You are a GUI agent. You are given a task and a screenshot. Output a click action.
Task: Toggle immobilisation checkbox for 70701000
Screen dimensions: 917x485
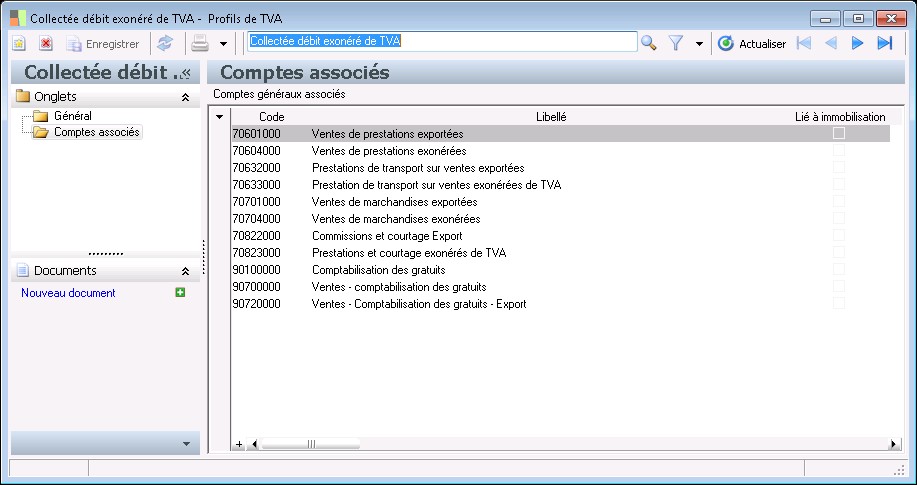(x=839, y=201)
